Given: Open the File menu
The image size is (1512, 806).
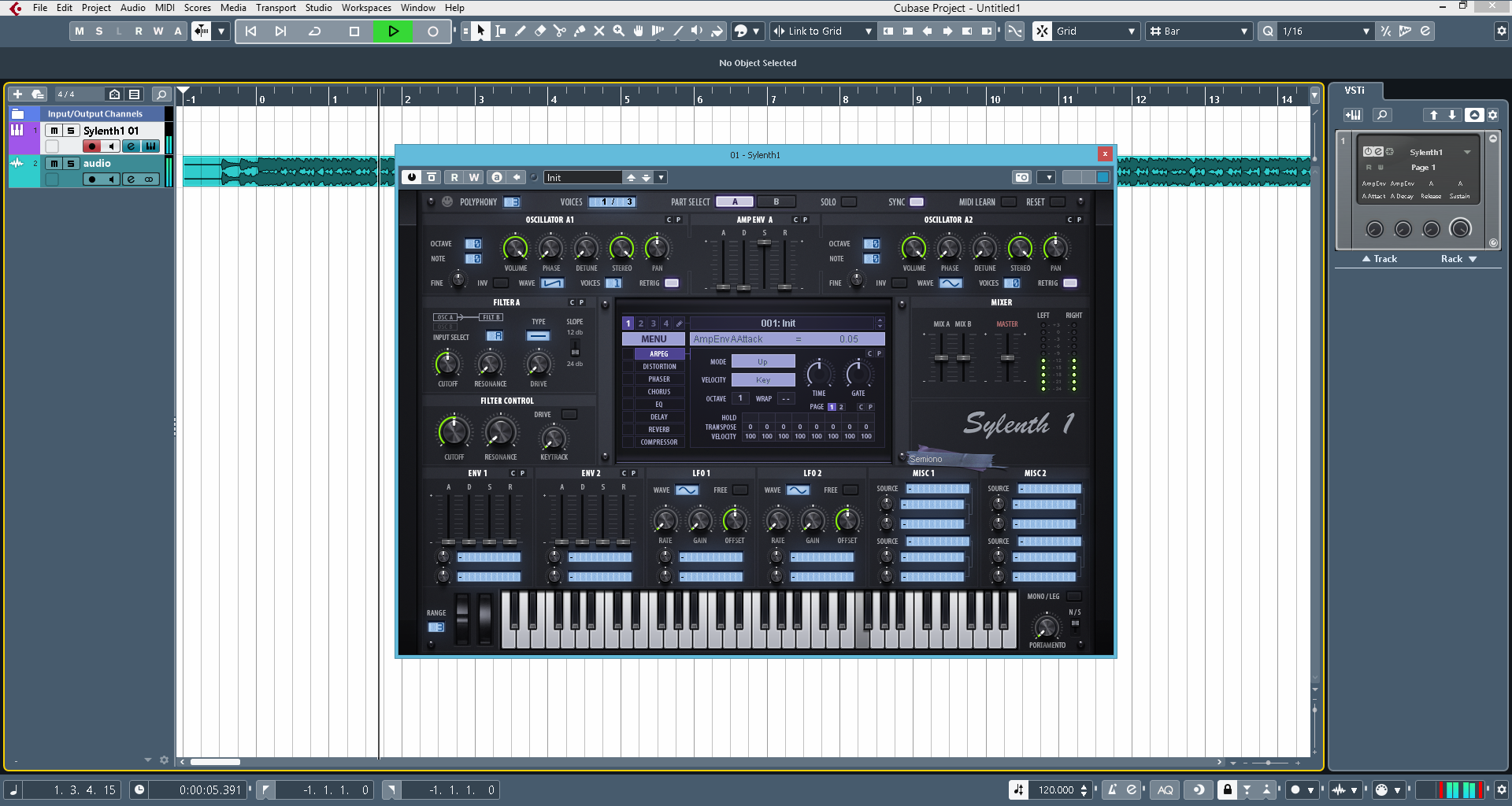Looking at the screenshot, I should coord(40,8).
